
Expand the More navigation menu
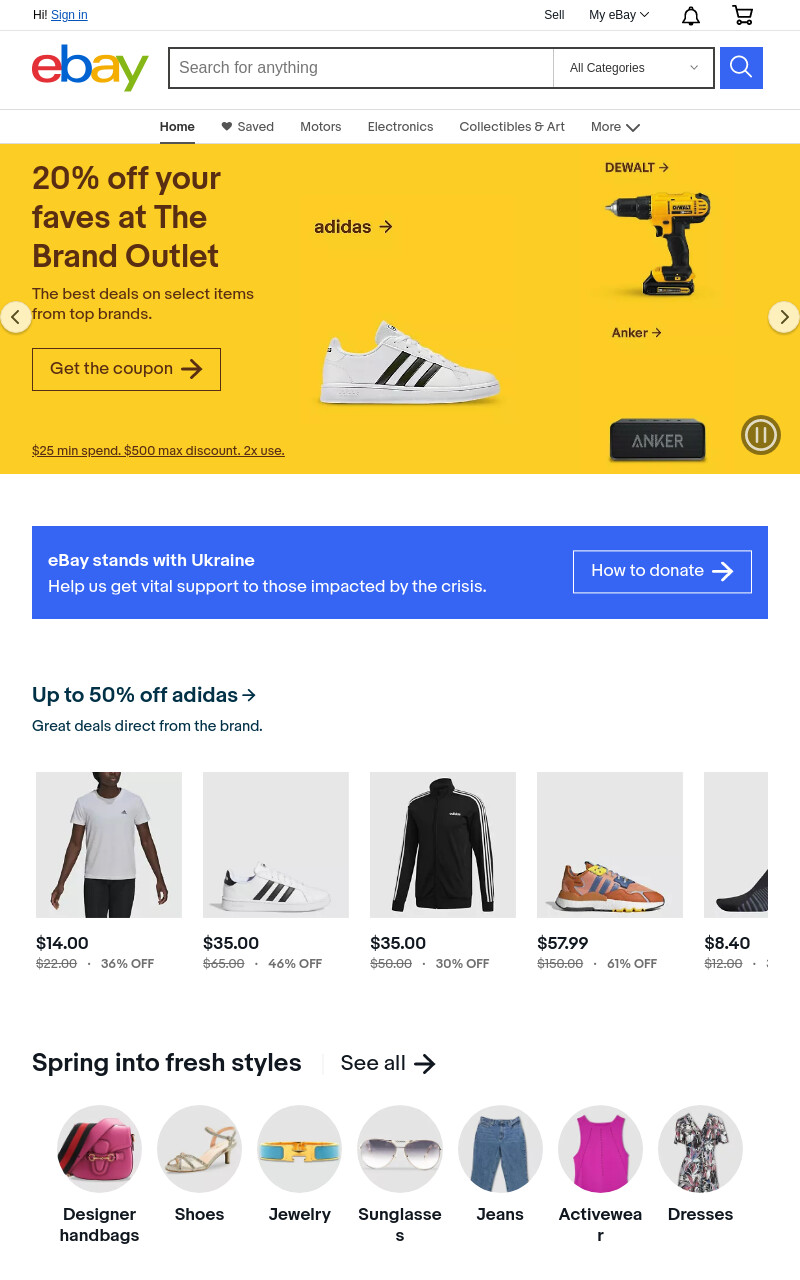pyautogui.click(x=615, y=127)
